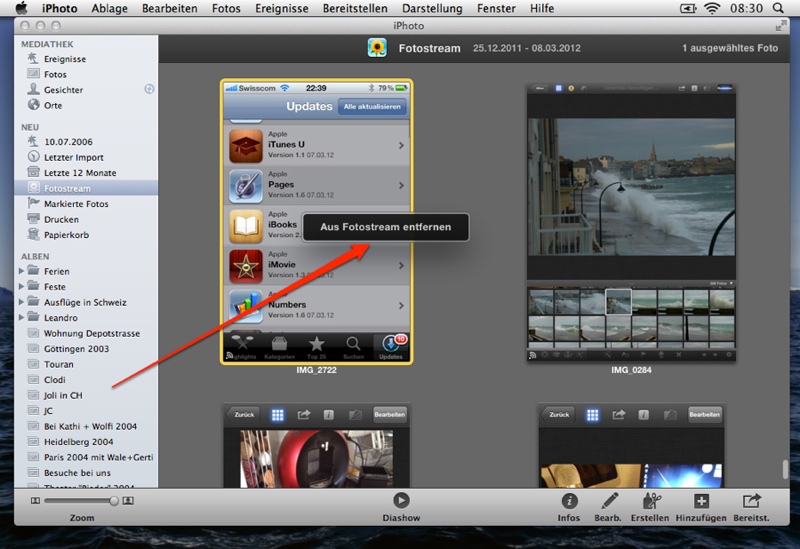Toggle full screen arrows in title bar
The width and height of the screenshot is (800, 549).
tap(781, 26)
